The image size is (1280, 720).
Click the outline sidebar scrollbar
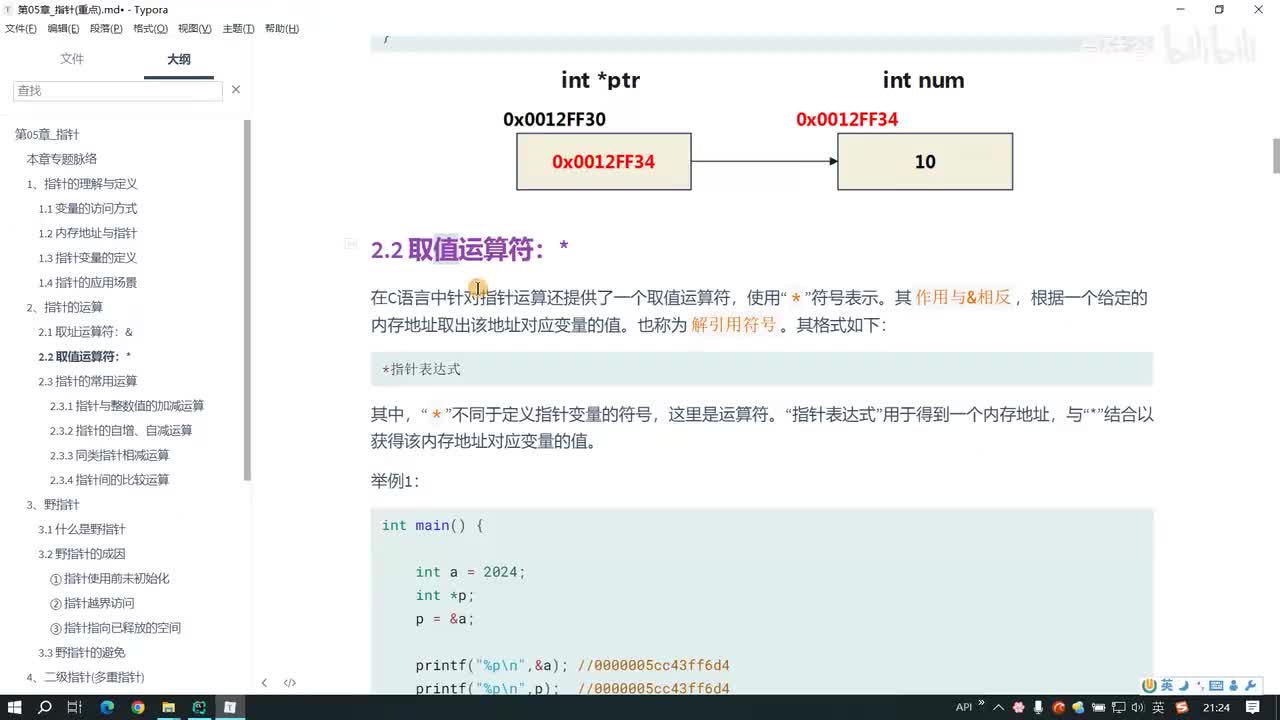point(247,300)
